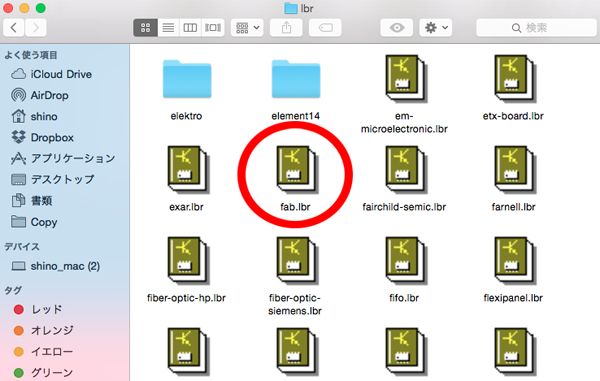The height and width of the screenshot is (381, 600).
Task: Select the fiber-optic-siemens.lbr library icon
Action: [297, 261]
